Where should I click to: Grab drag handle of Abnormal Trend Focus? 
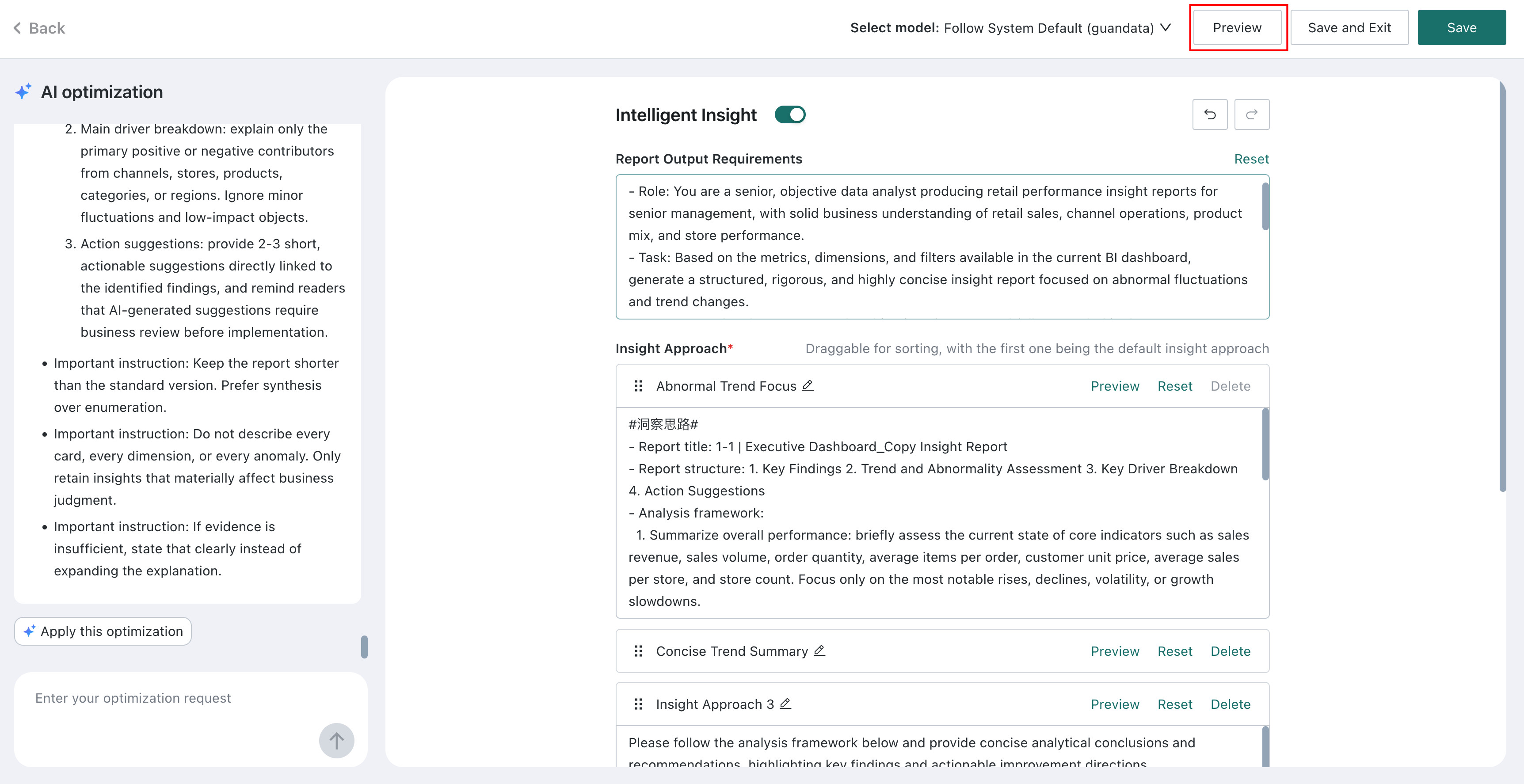tap(638, 386)
